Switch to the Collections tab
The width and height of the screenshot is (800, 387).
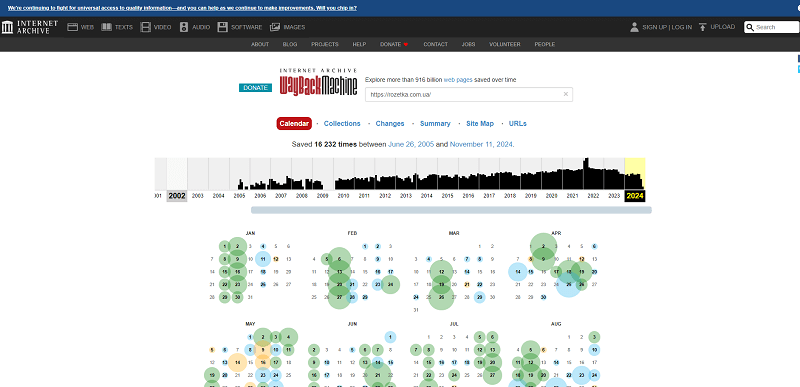(342, 123)
